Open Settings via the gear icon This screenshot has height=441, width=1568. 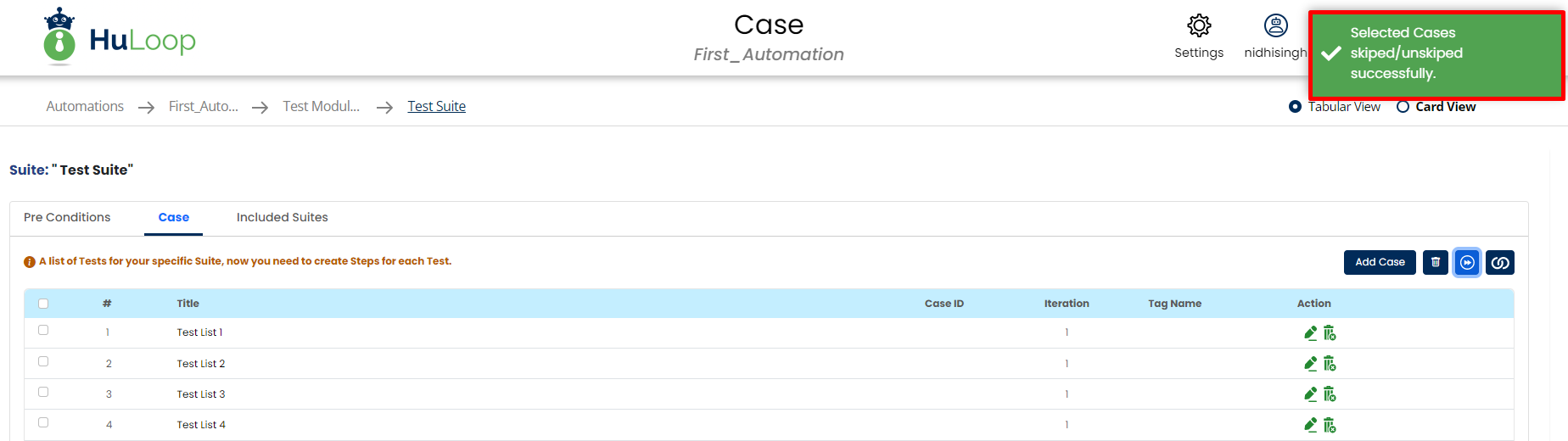click(x=1199, y=26)
